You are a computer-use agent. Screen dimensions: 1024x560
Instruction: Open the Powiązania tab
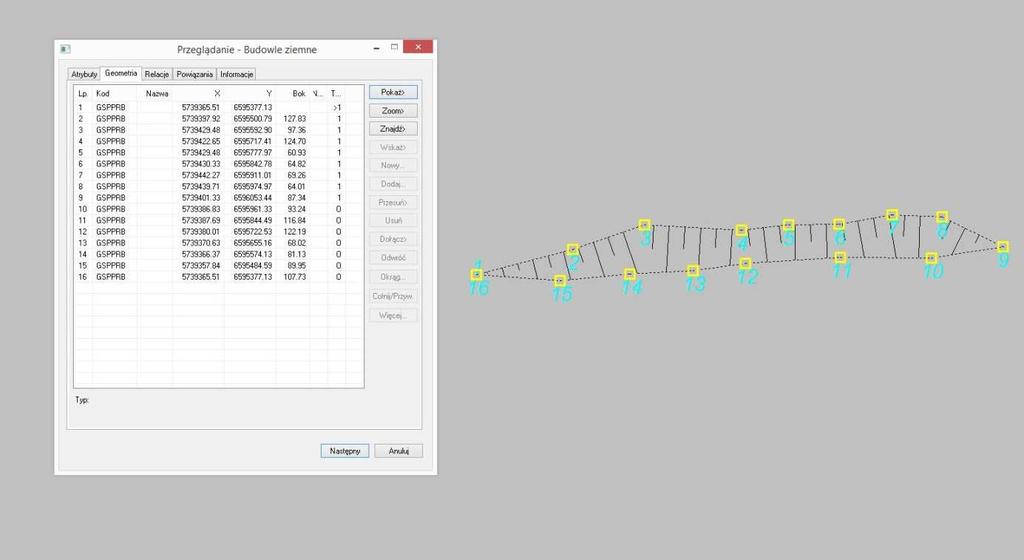tap(195, 74)
